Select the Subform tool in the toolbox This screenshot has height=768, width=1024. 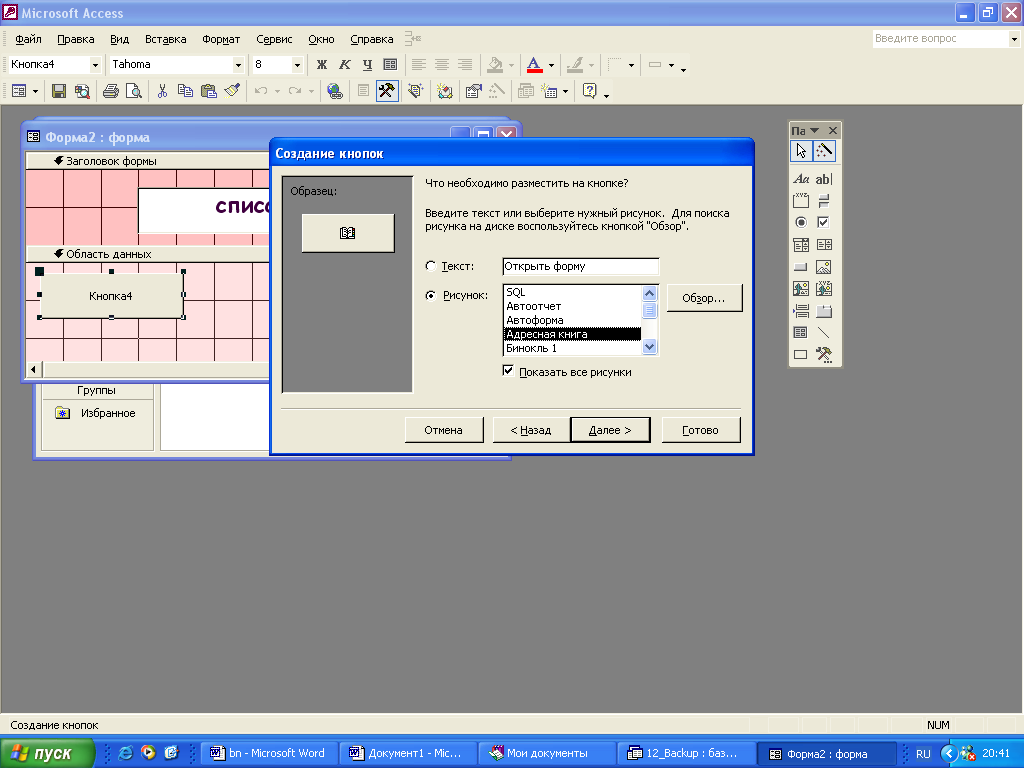coord(801,333)
